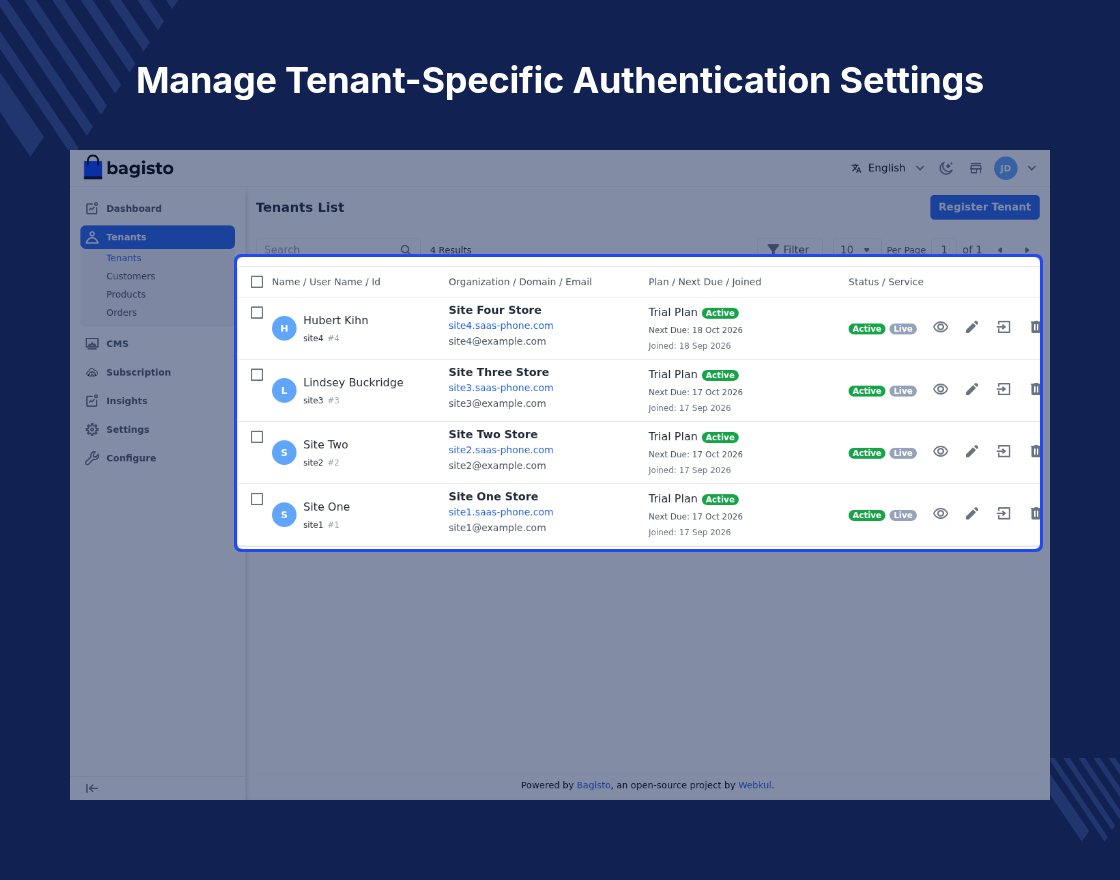View Hubert Kihn tenant details
Screen dimensions: 1120x880
click(941, 327)
